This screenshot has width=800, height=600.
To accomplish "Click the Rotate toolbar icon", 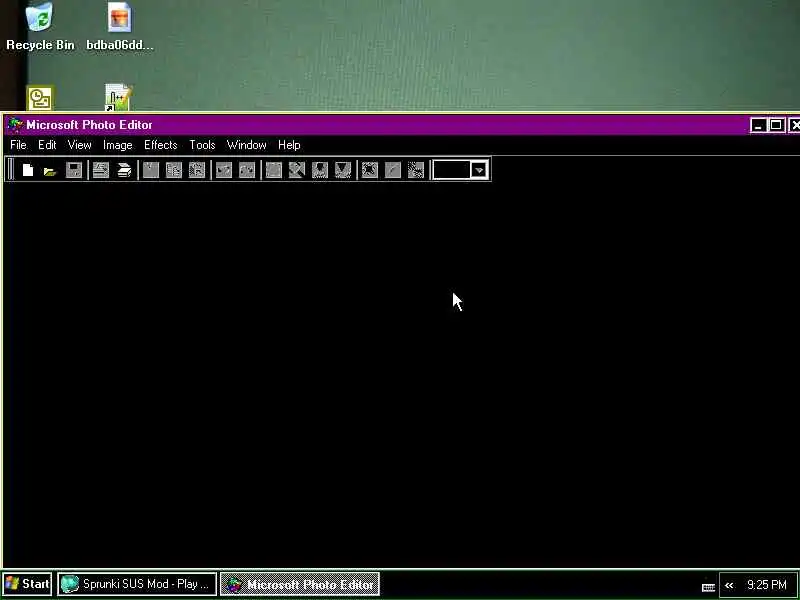I will pos(416,170).
